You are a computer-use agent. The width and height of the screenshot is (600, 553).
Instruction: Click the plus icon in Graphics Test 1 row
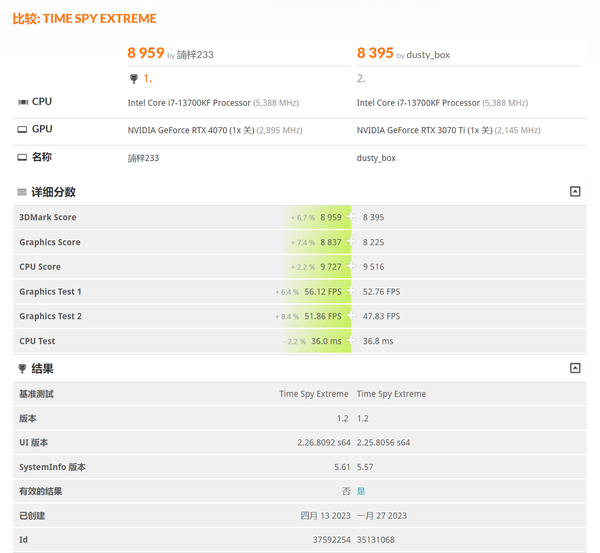coord(351,291)
